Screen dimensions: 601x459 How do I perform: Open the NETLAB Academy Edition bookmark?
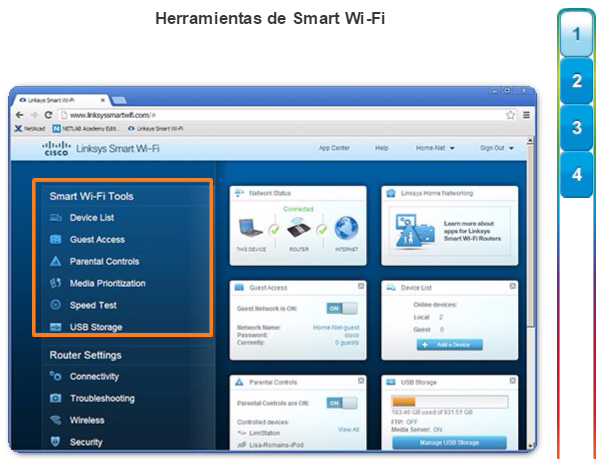(x=86, y=128)
